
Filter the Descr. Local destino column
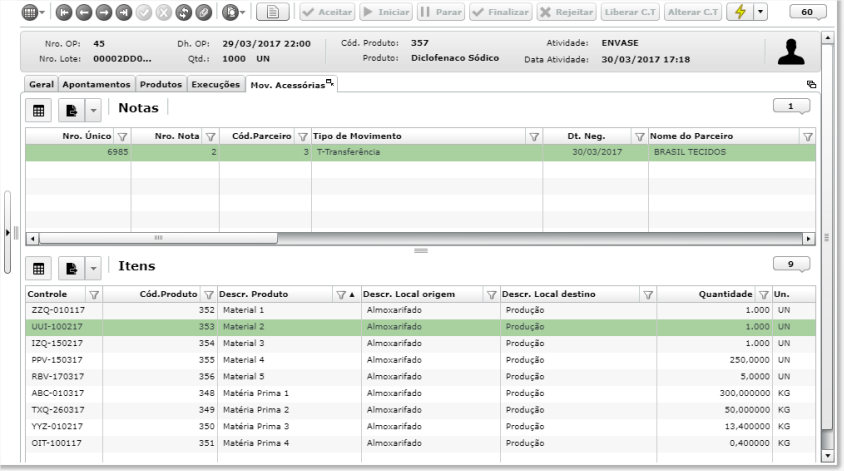pyautogui.click(x=648, y=294)
